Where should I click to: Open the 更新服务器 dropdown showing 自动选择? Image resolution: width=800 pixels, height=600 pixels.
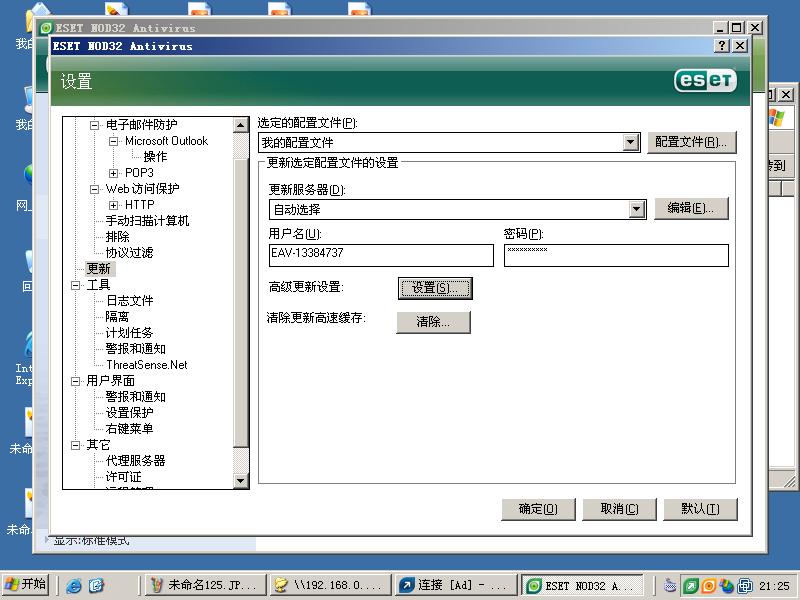(637, 209)
